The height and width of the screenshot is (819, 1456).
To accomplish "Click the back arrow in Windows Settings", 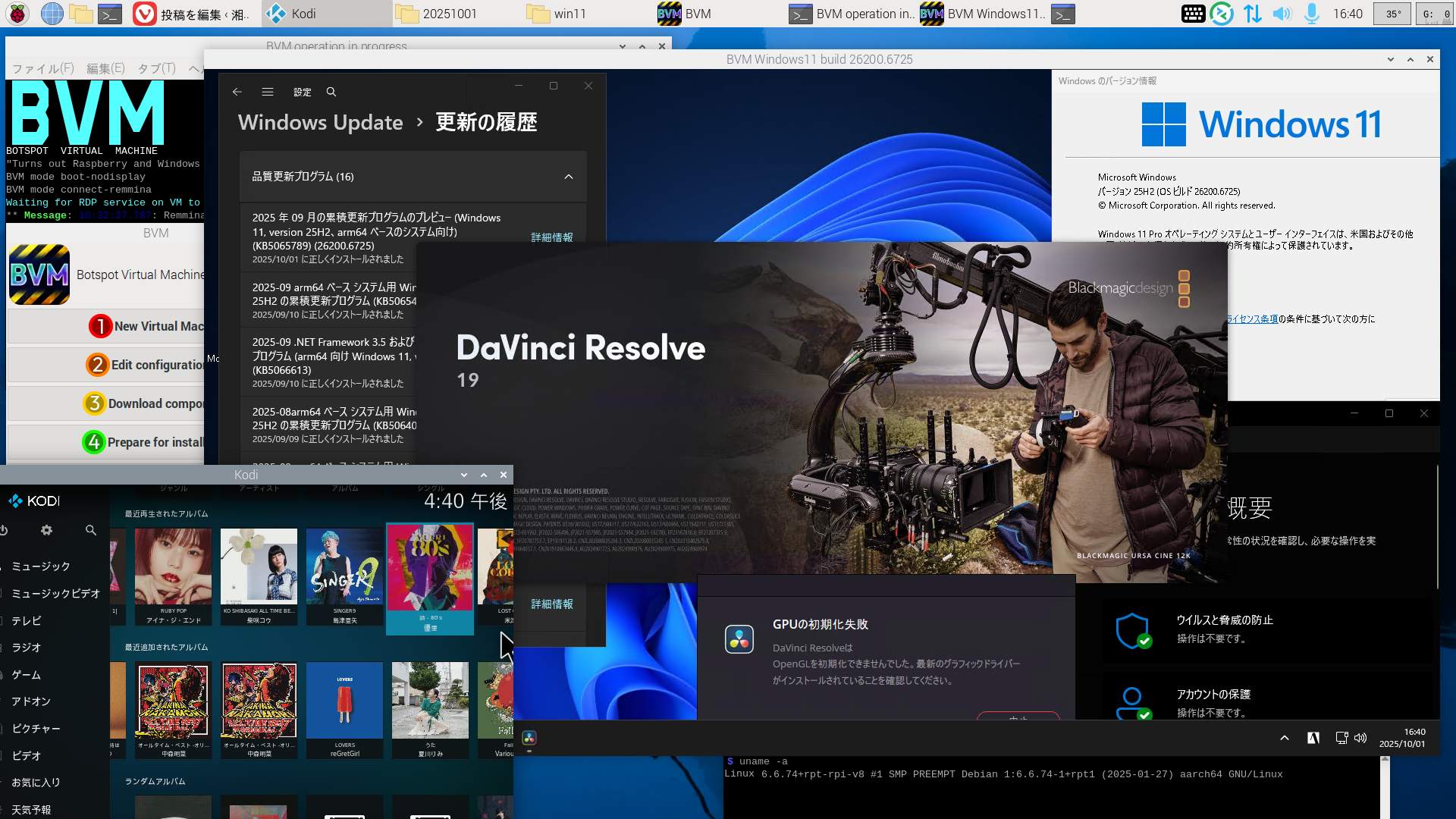I will point(237,92).
